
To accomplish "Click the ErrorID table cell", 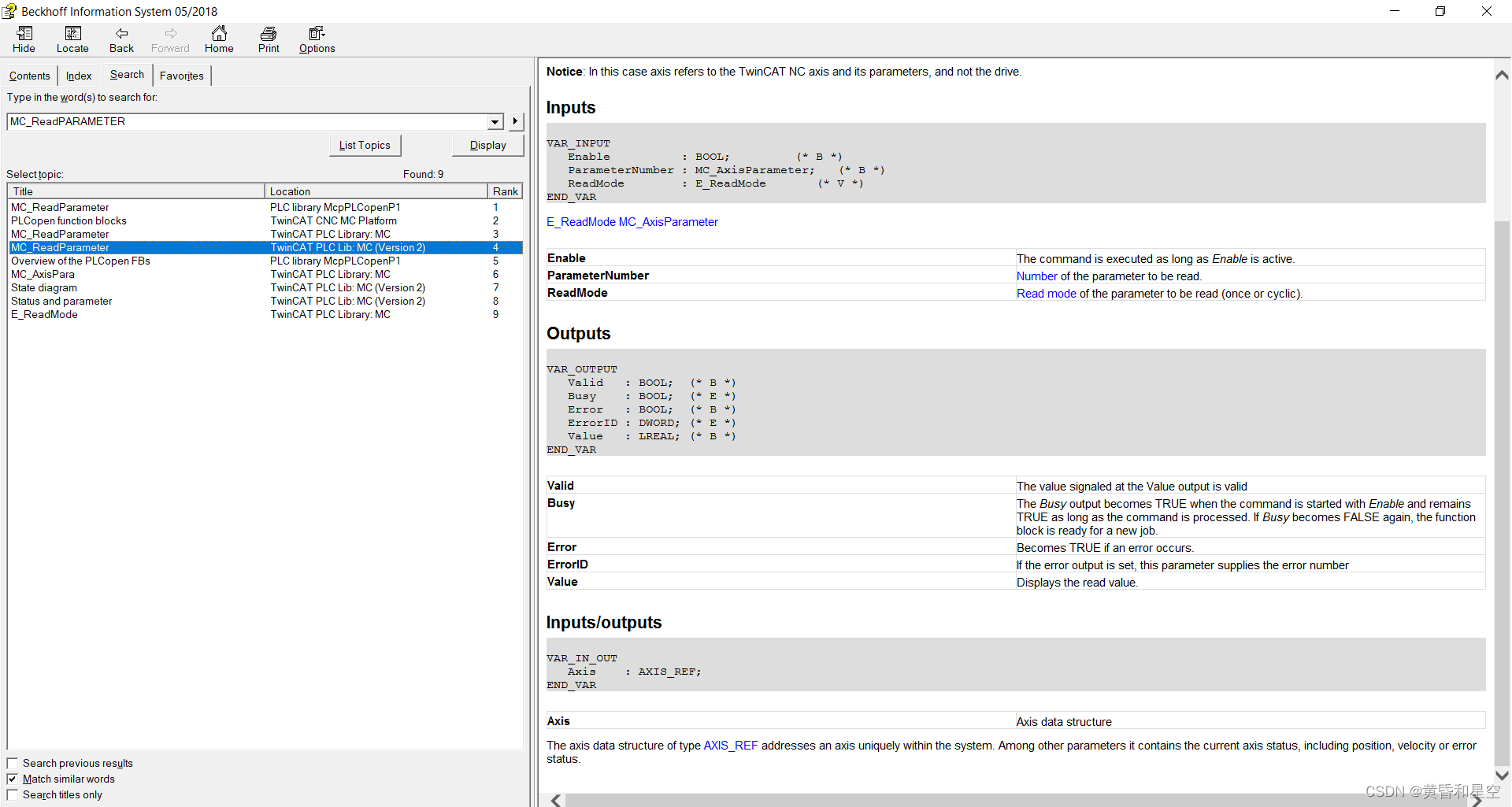I will (780, 565).
